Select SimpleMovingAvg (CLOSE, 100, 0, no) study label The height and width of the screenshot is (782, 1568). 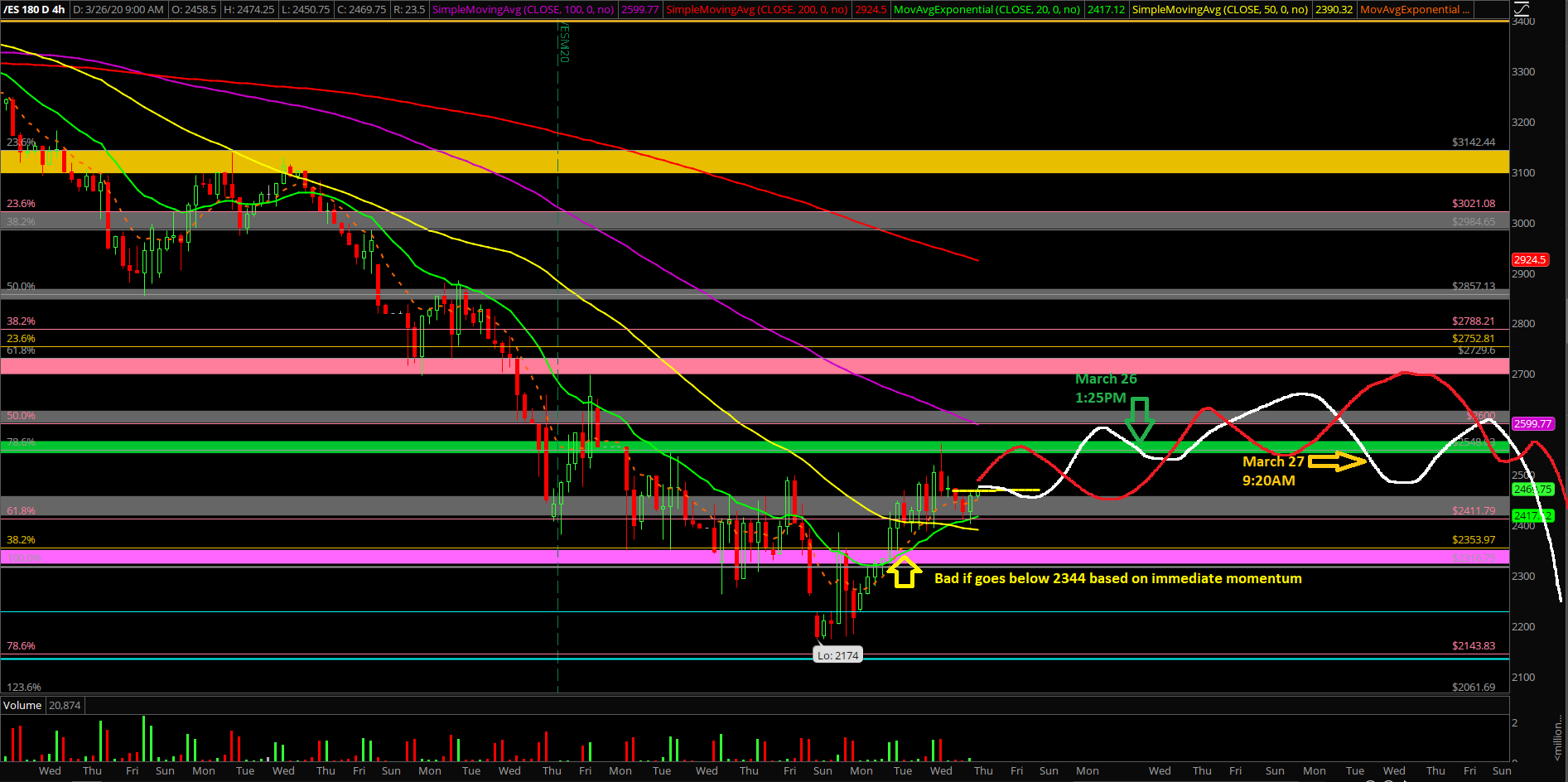tap(523, 9)
